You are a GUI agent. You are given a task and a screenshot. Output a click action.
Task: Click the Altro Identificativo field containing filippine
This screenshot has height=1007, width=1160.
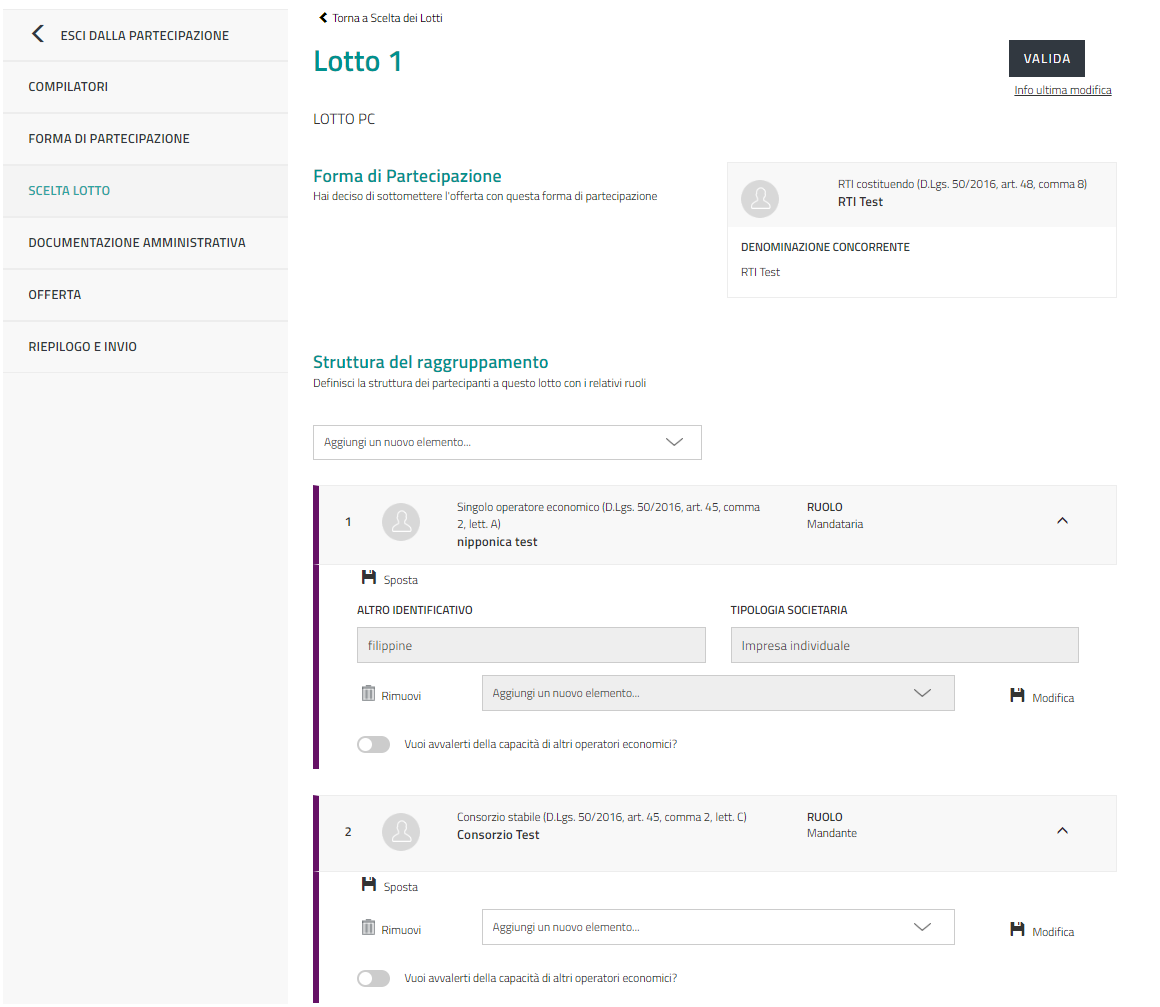click(531, 646)
